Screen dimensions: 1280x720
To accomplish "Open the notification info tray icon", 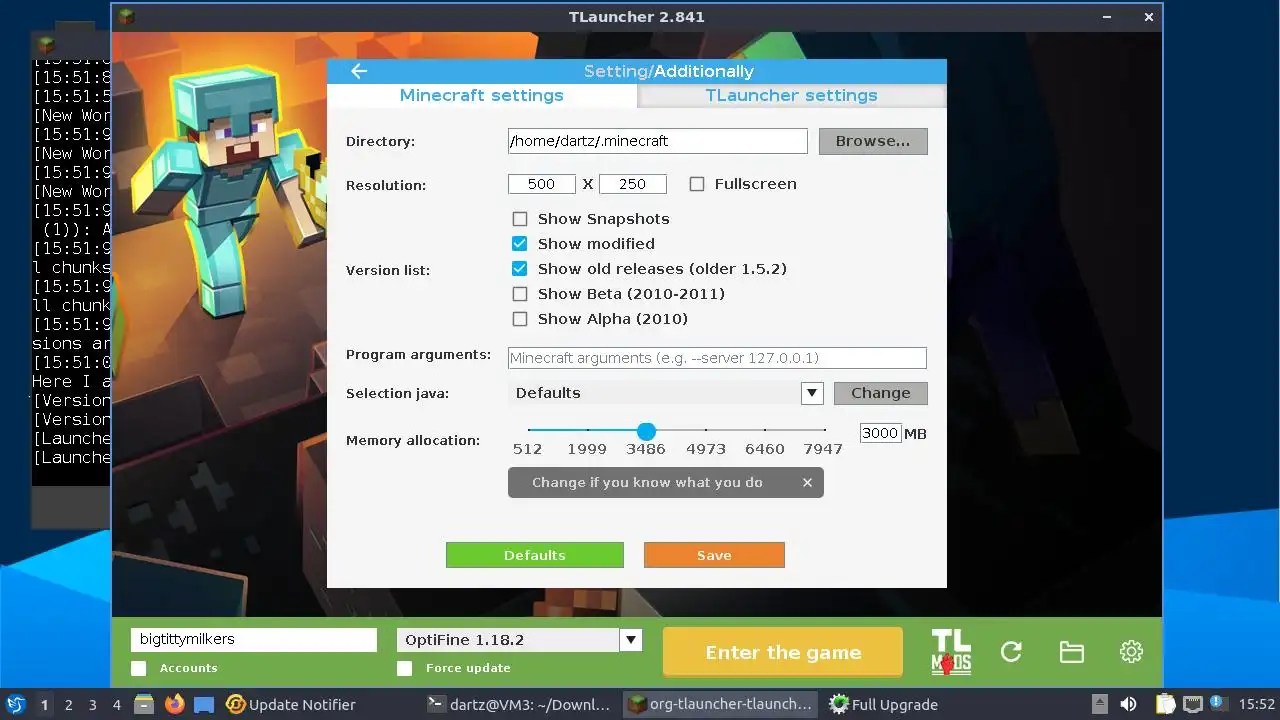I will point(1218,704).
